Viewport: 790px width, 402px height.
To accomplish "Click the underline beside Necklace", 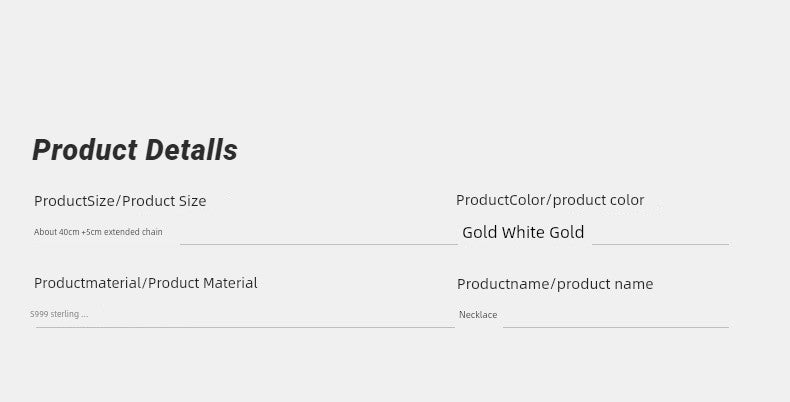I will tap(615, 326).
